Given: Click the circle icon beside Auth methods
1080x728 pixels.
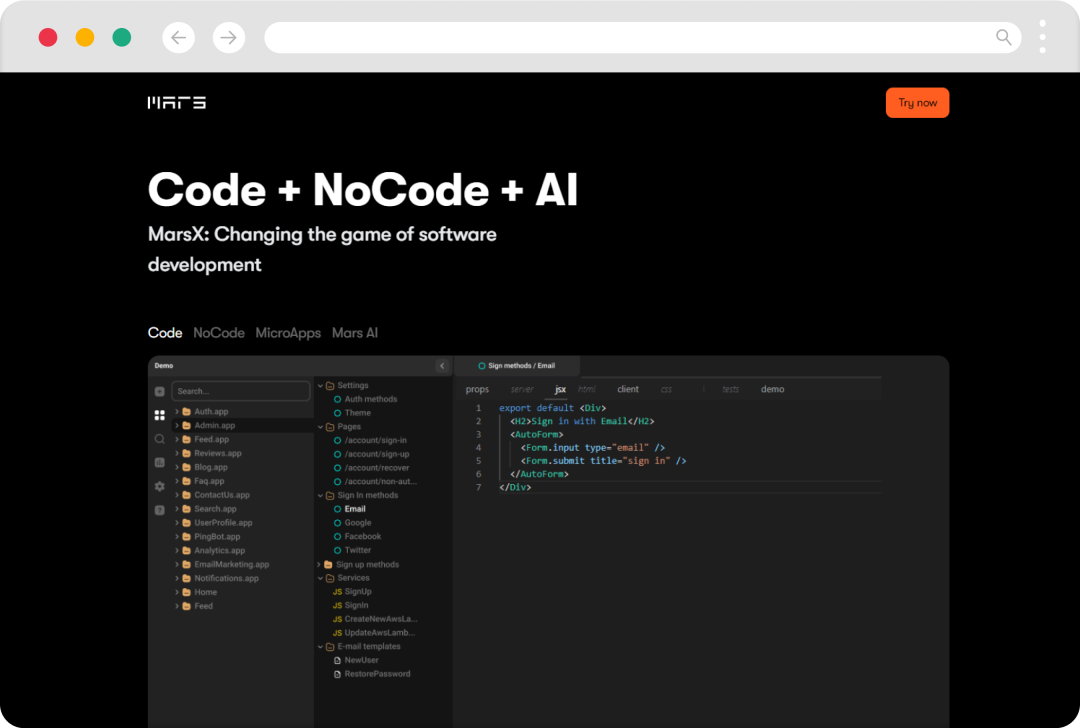Looking at the screenshot, I should point(338,399).
